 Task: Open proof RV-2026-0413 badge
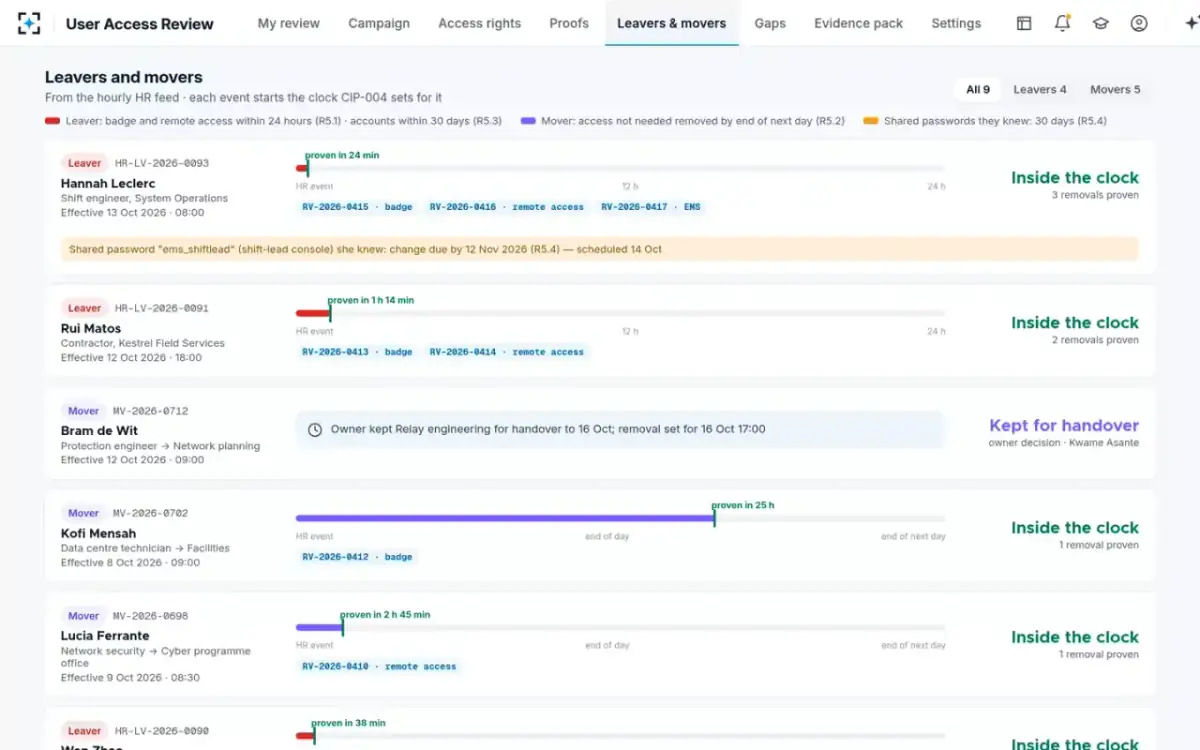coord(357,352)
